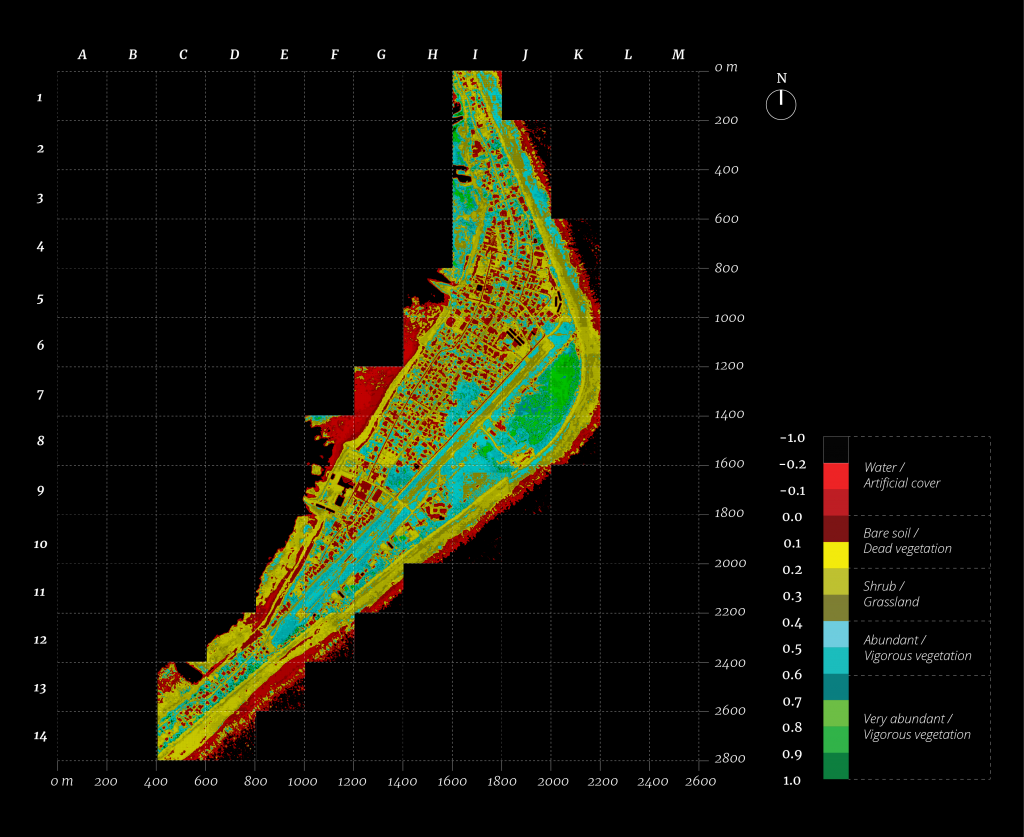Viewport: 1024px width, 837px height.
Task: Click the 'Bare soil / Dead vegetation' label
Action: pos(907,541)
